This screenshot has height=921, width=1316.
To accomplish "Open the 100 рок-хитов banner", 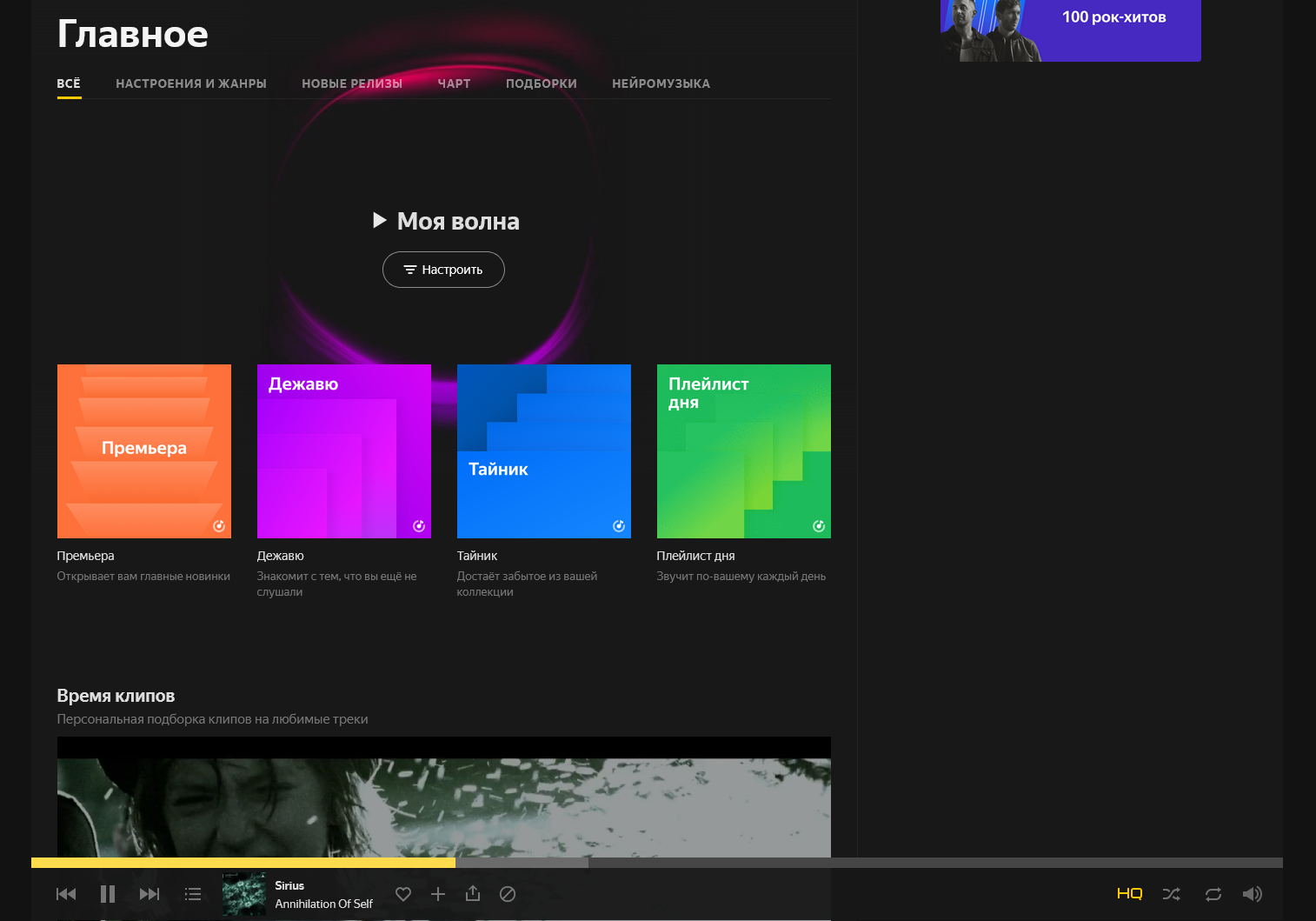I will click(1071, 30).
